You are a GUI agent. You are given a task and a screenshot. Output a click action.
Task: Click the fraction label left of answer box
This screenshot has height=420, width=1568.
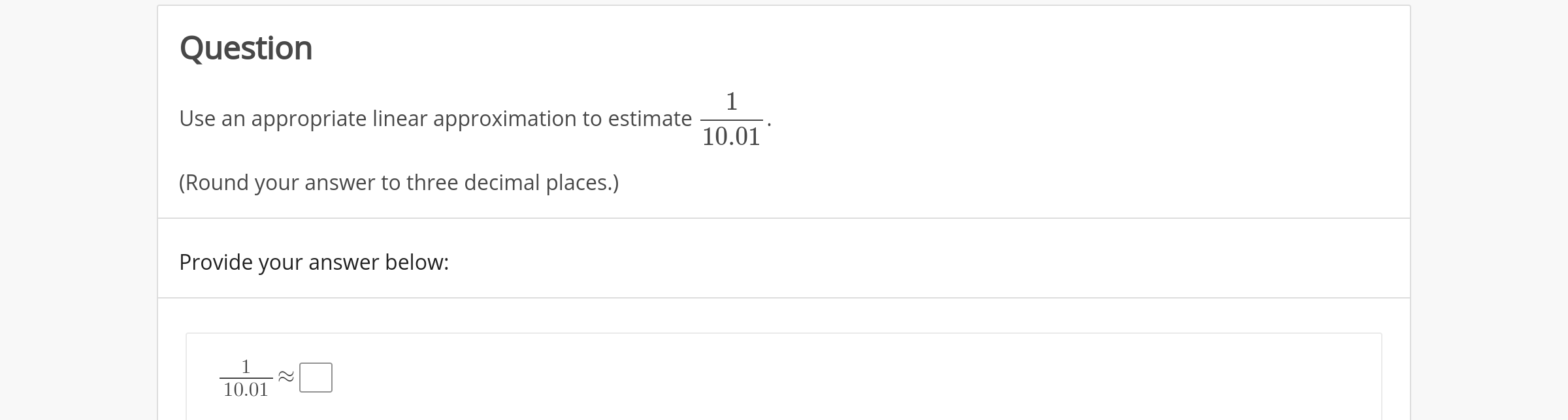[246, 378]
